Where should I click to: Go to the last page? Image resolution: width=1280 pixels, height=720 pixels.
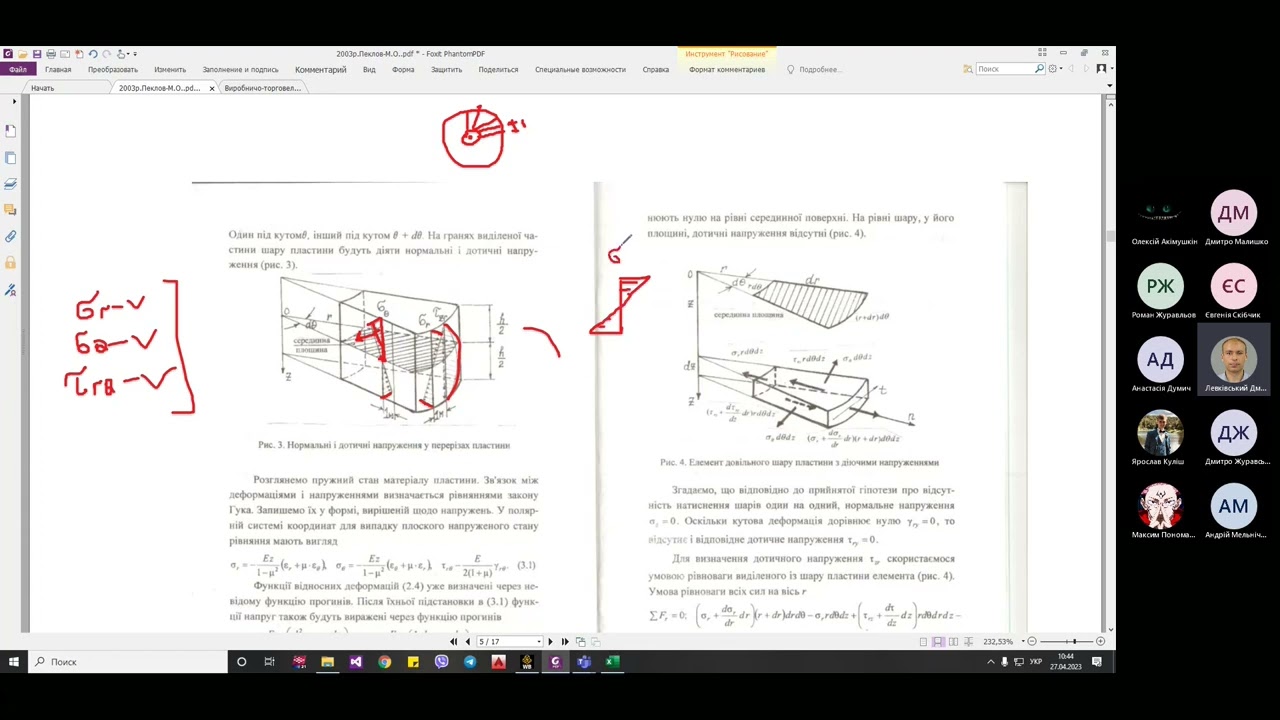(x=565, y=641)
